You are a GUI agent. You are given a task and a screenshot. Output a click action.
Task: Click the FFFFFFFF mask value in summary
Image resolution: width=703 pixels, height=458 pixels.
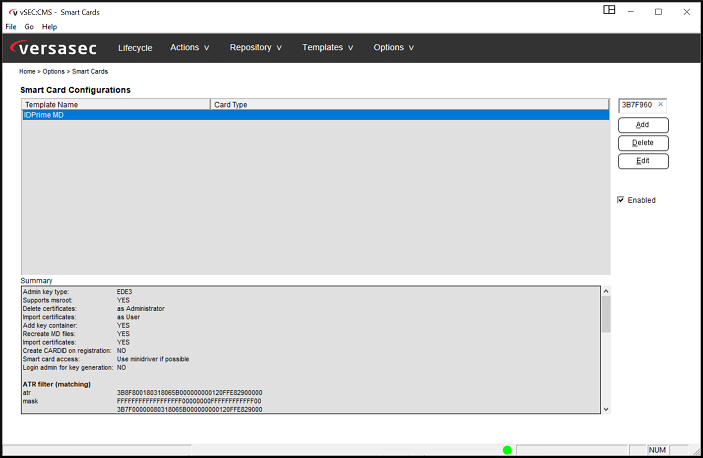point(189,402)
